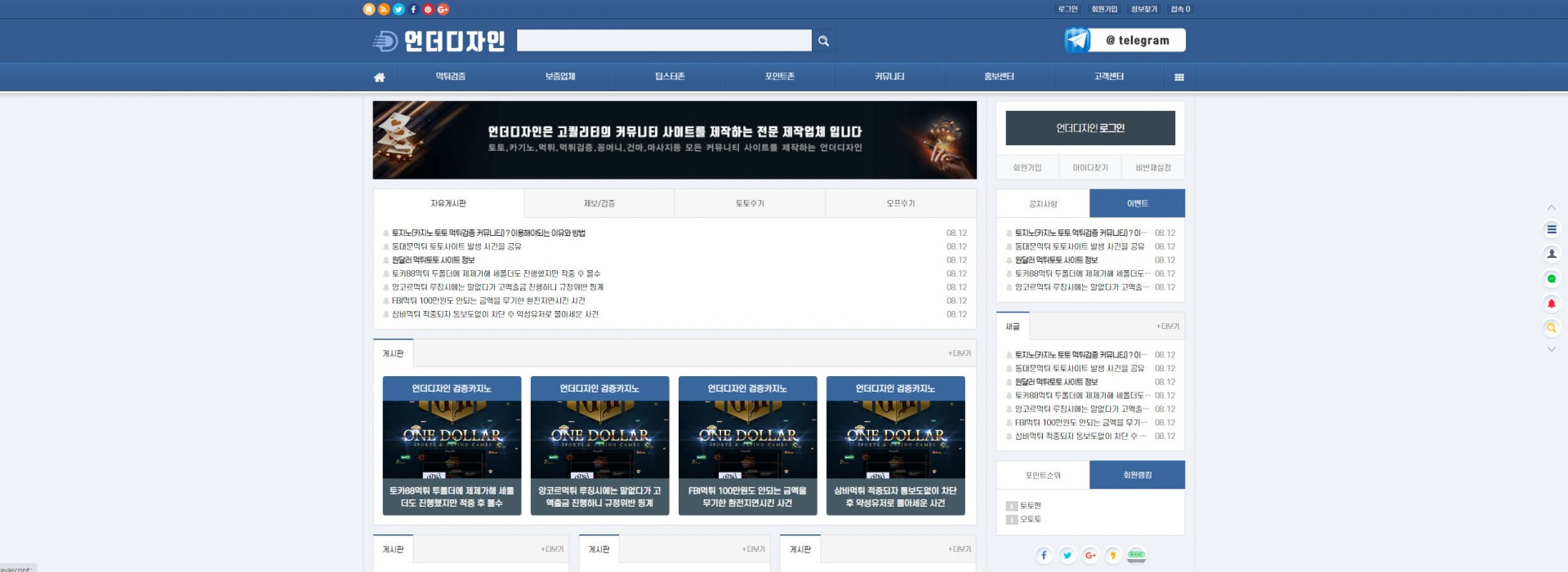Open One Dollar card 삼비먹튀
Image resolution: width=1568 pixels, height=572 pixels.
tap(895, 446)
